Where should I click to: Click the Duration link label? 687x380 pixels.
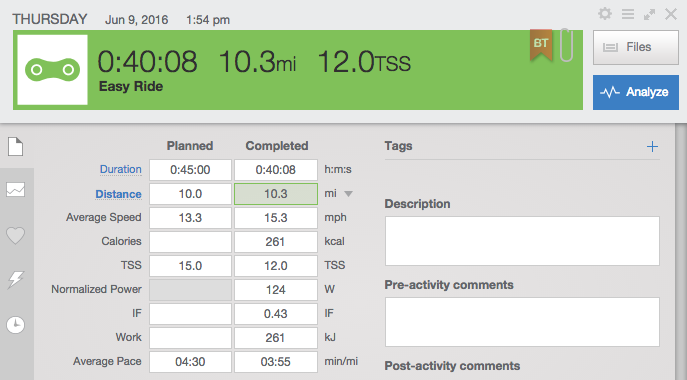coord(120,170)
